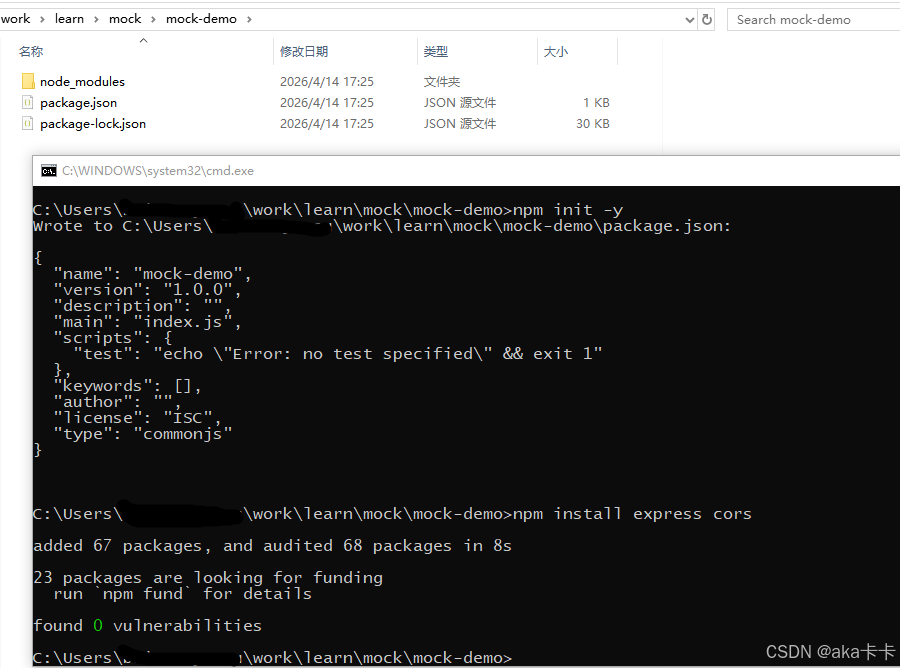Click the green 0 vulnerabilities count

[x=98, y=626]
